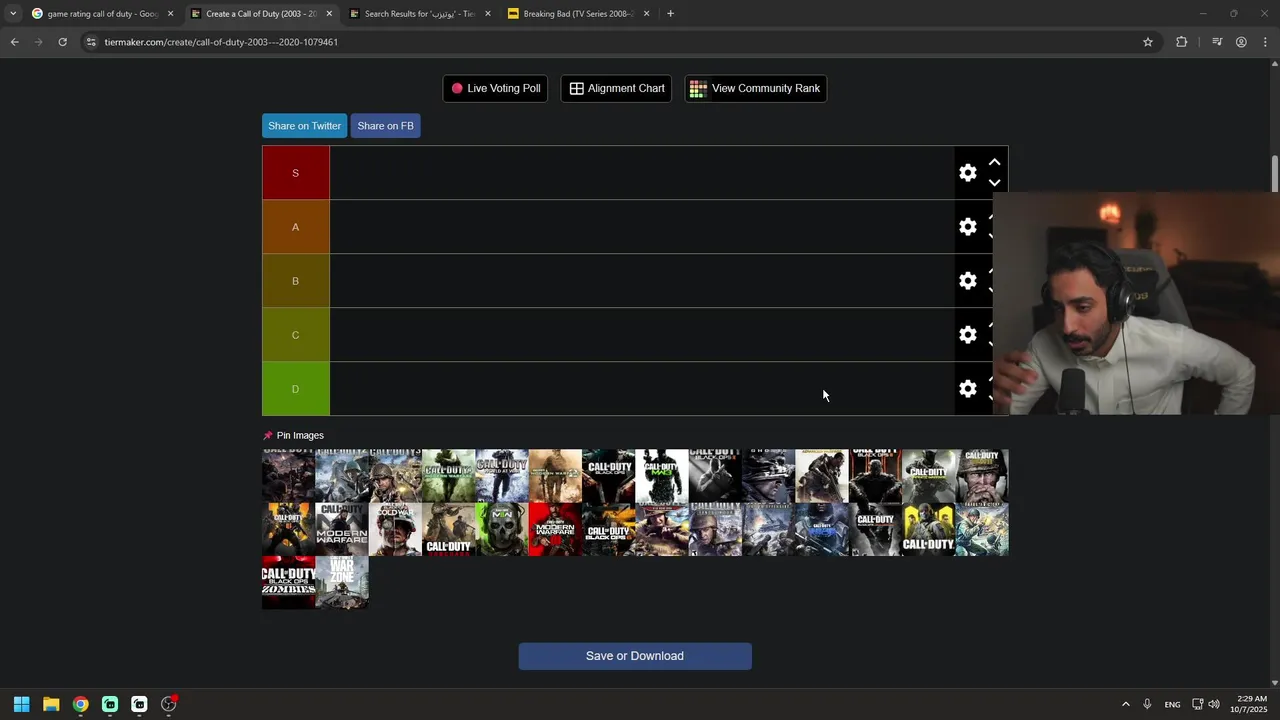Viewport: 1280px width, 720px height.
Task: Open Windows Start menu
Action: coord(21,704)
